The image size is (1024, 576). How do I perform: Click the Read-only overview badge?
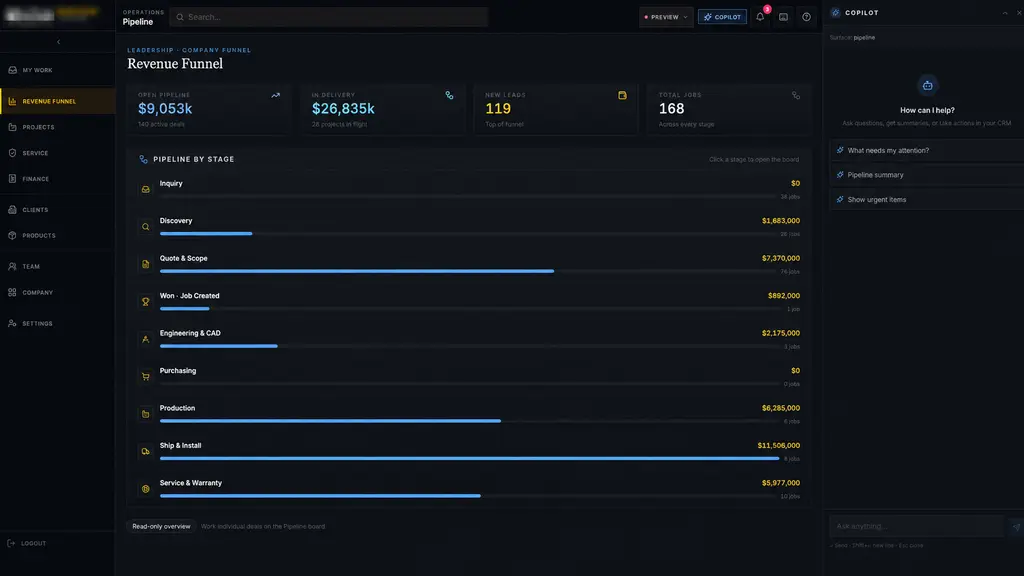point(161,526)
